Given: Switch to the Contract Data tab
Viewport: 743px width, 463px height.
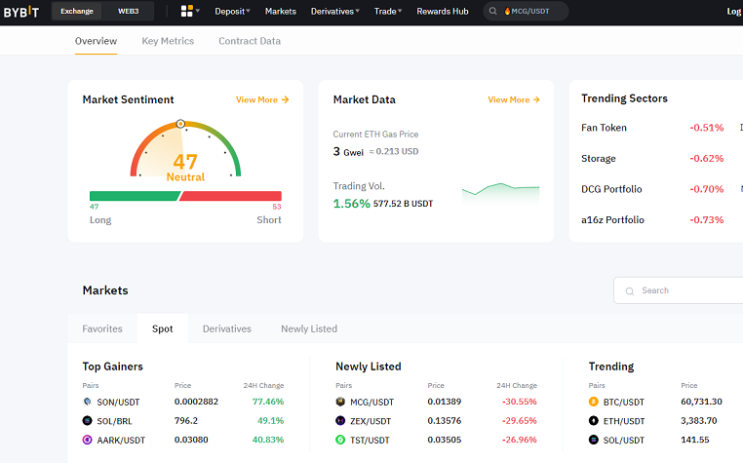Looking at the screenshot, I should tap(249, 41).
